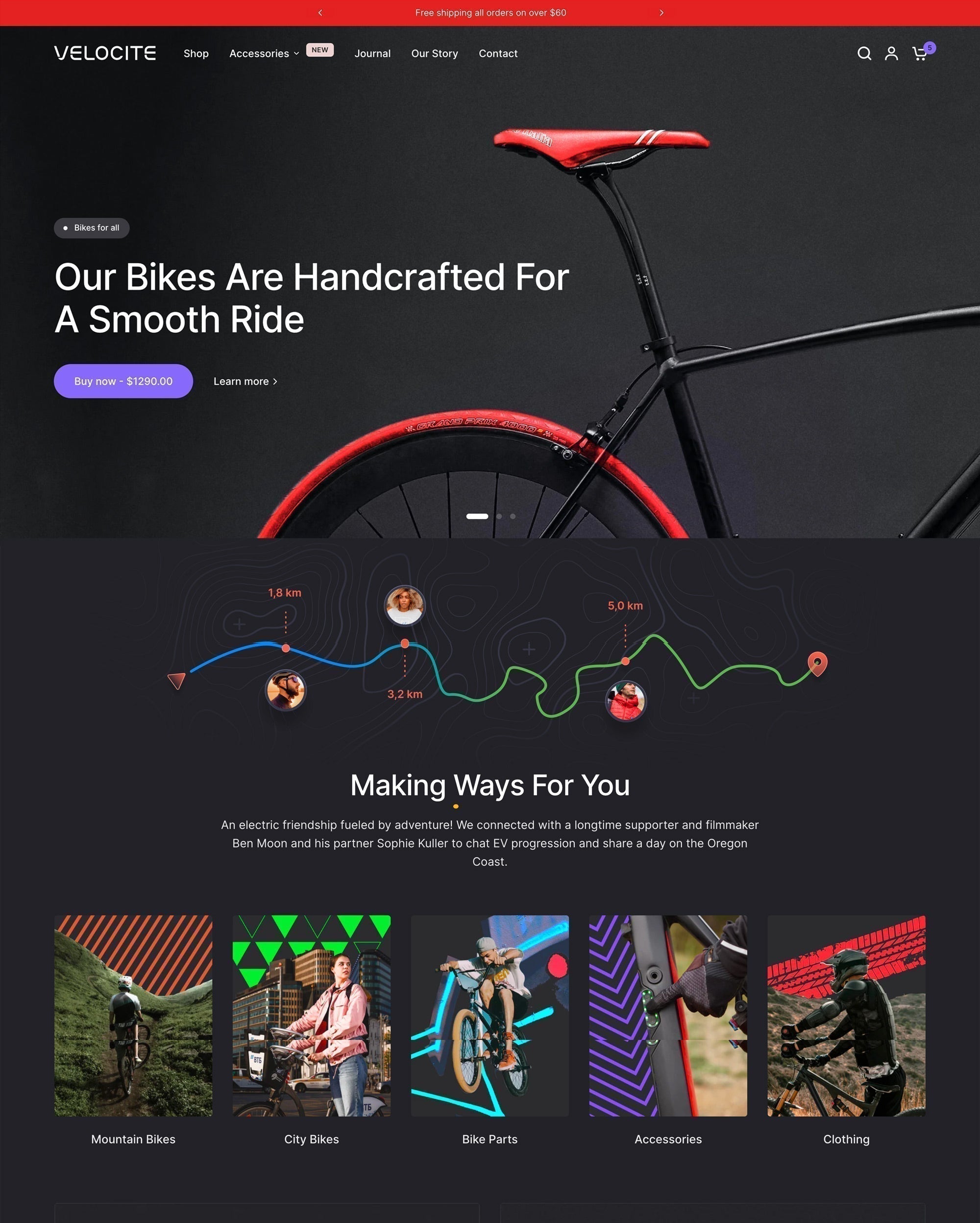
Task: View cart with 5 items icon
Action: [920, 53]
